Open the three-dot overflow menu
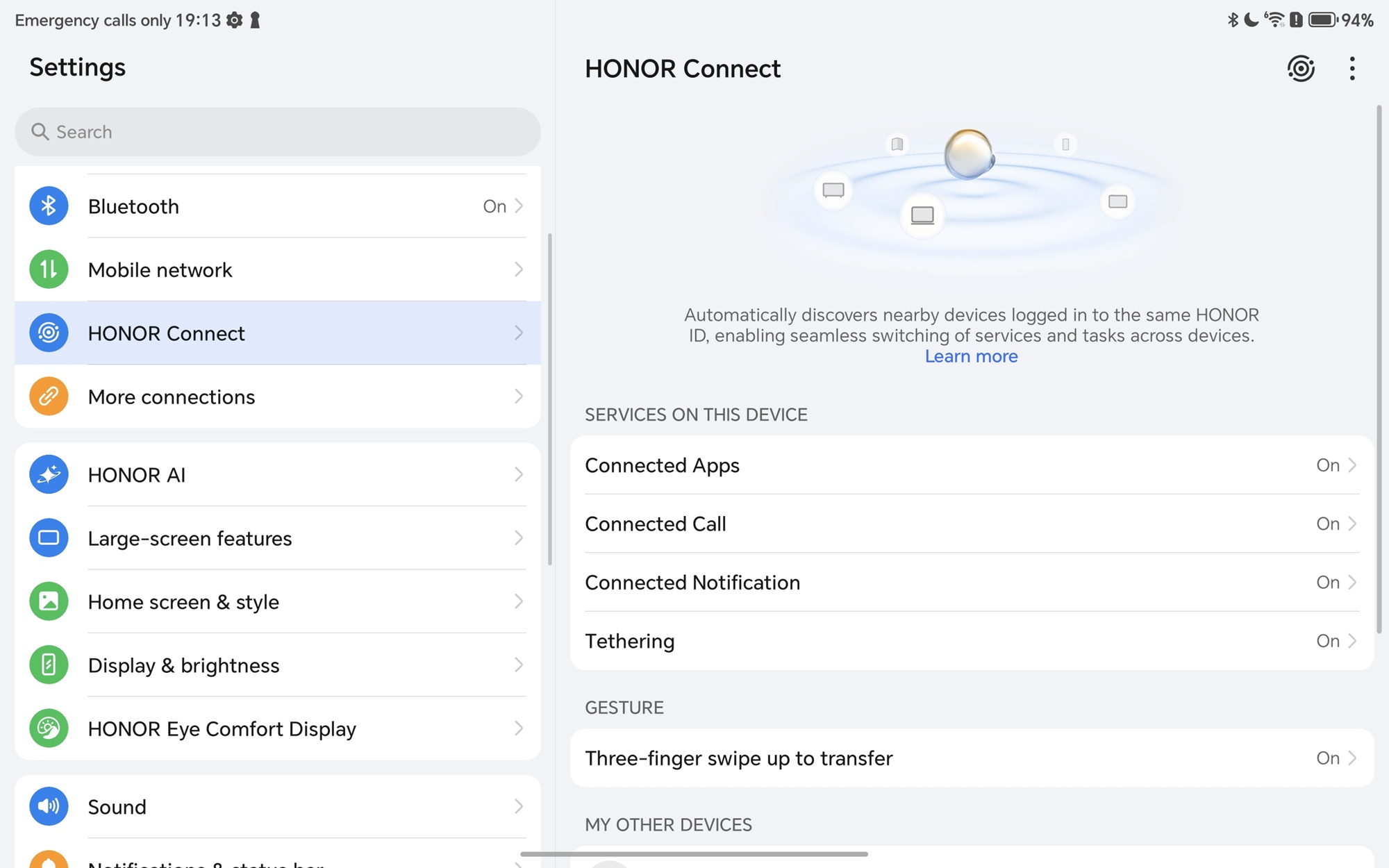The width and height of the screenshot is (1389, 868). 1351,68
